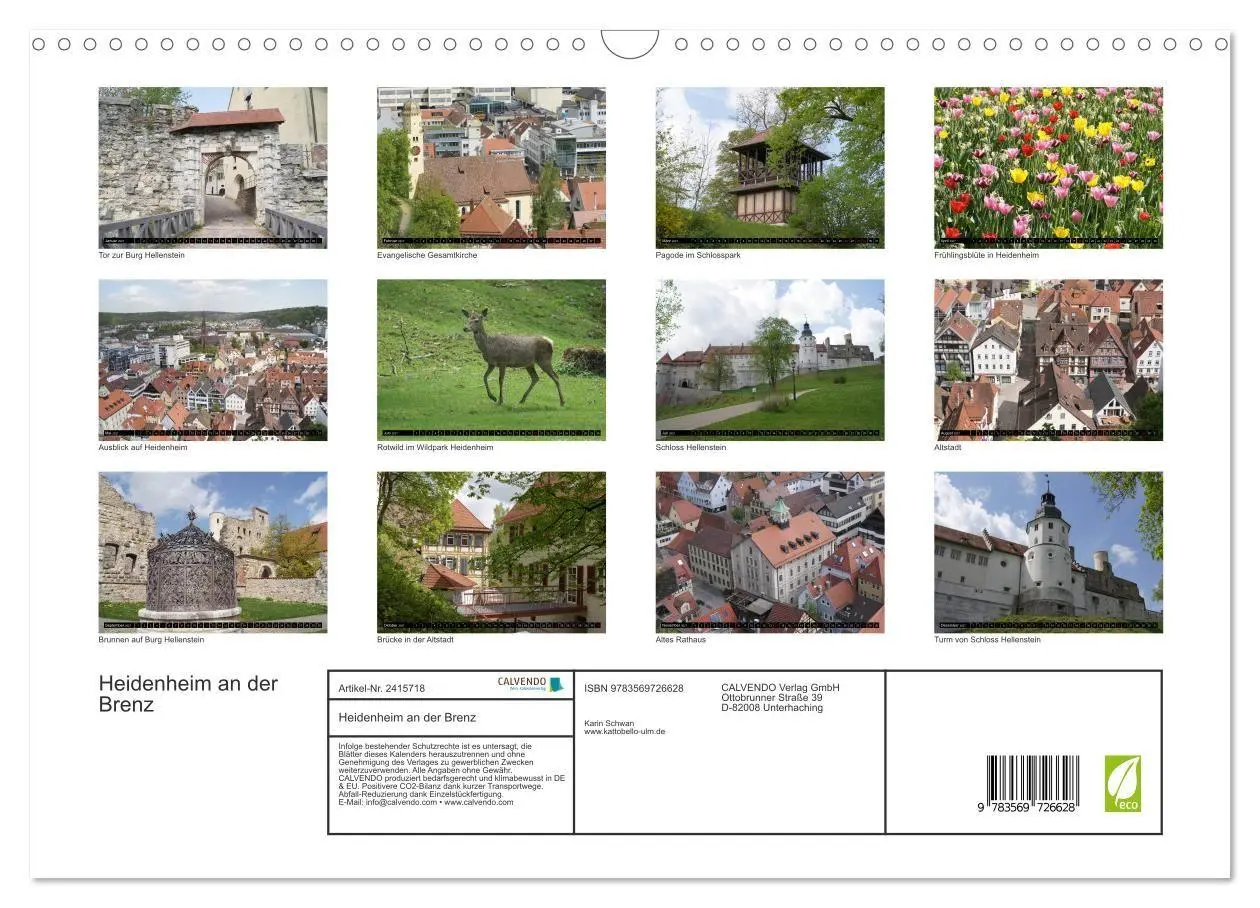The image size is (1260, 908).
Task: Click the 'Altstadt' caption
Action: 948,447
